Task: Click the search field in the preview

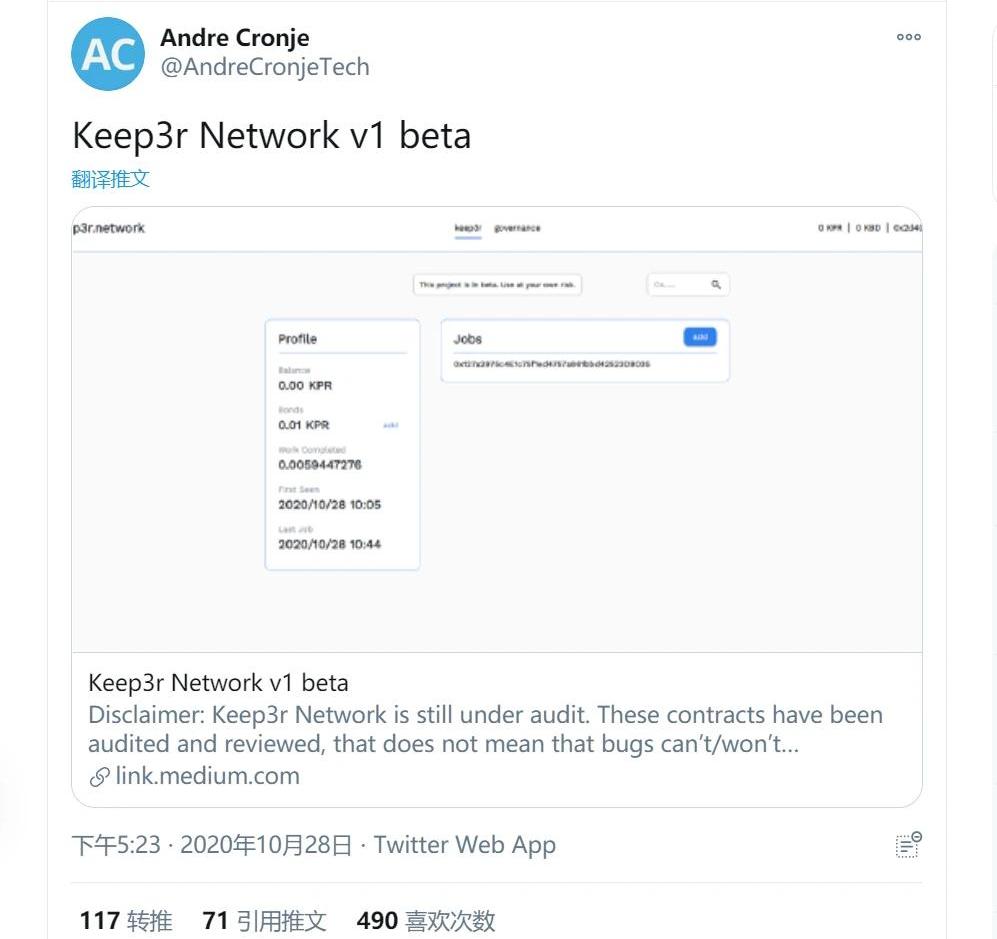Action: click(676, 285)
